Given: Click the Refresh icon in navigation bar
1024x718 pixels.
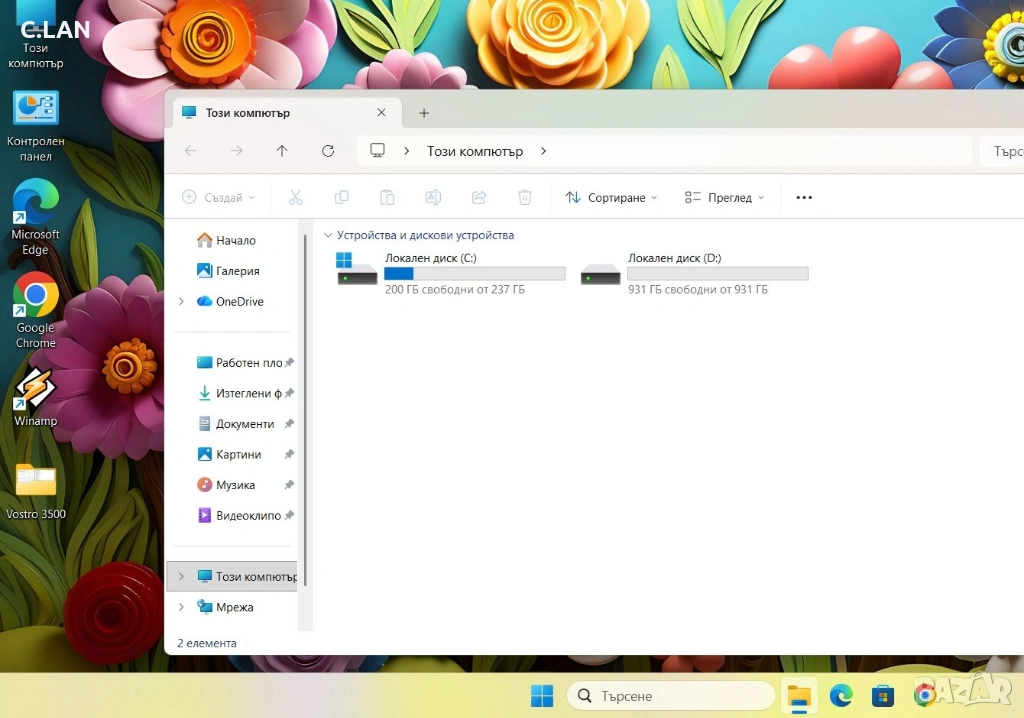Looking at the screenshot, I should [x=328, y=151].
